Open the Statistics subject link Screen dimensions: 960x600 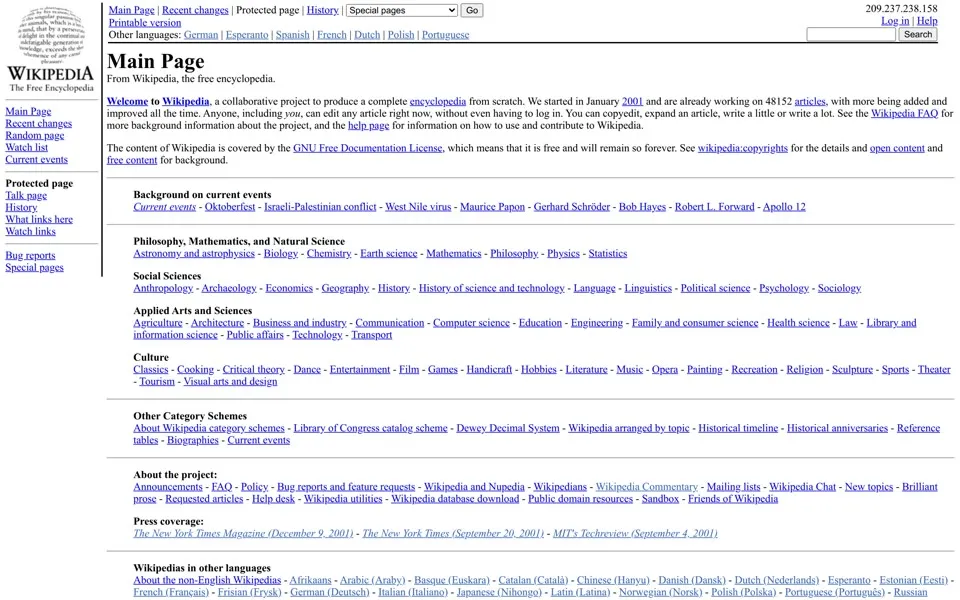coord(608,253)
